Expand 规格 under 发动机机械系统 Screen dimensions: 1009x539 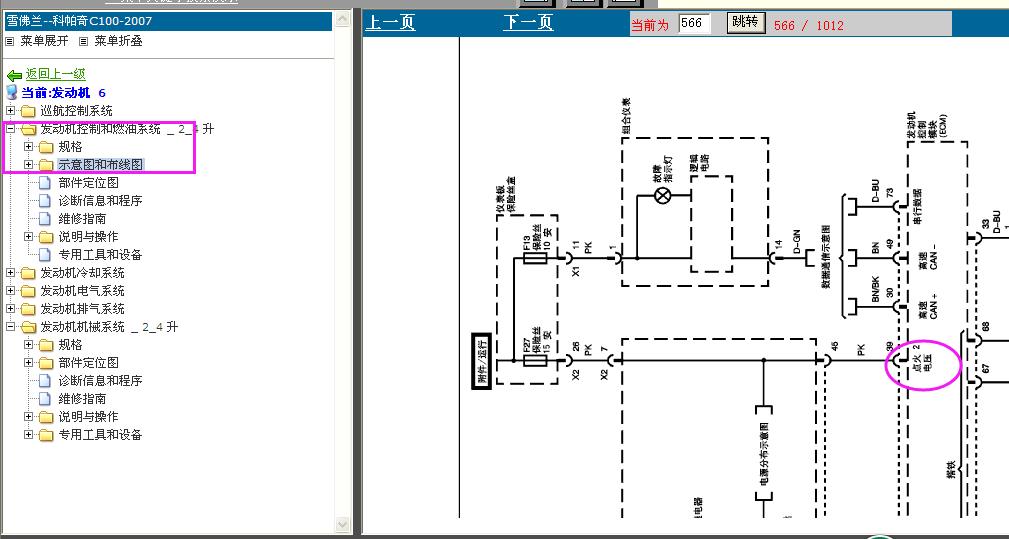tap(28, 345)
